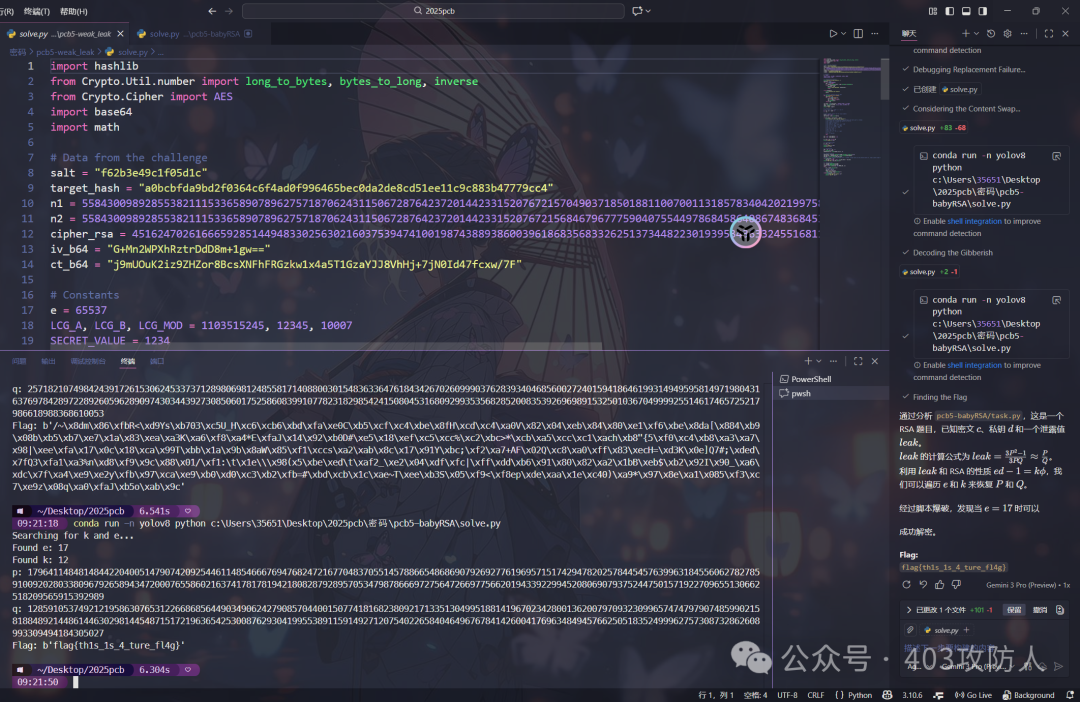
Task: Open the Help menu
Action: coord(73,11)
